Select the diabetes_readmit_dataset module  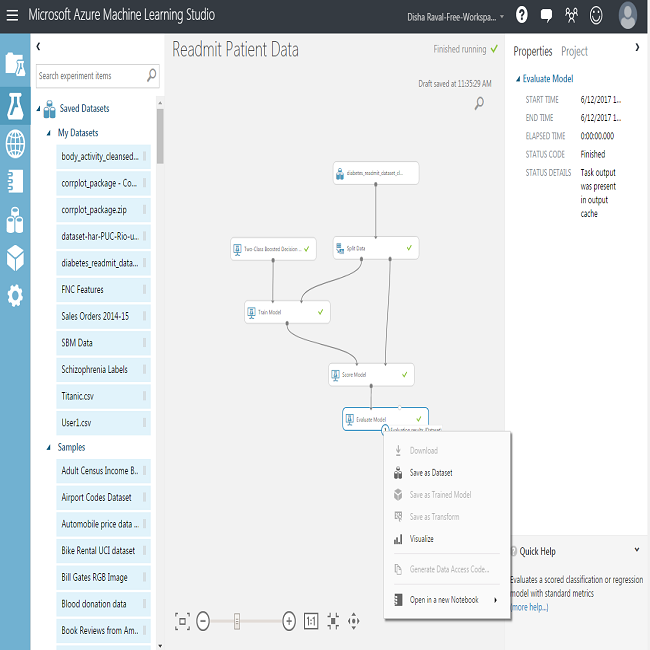pyautogui.click(x=376, y=173)
